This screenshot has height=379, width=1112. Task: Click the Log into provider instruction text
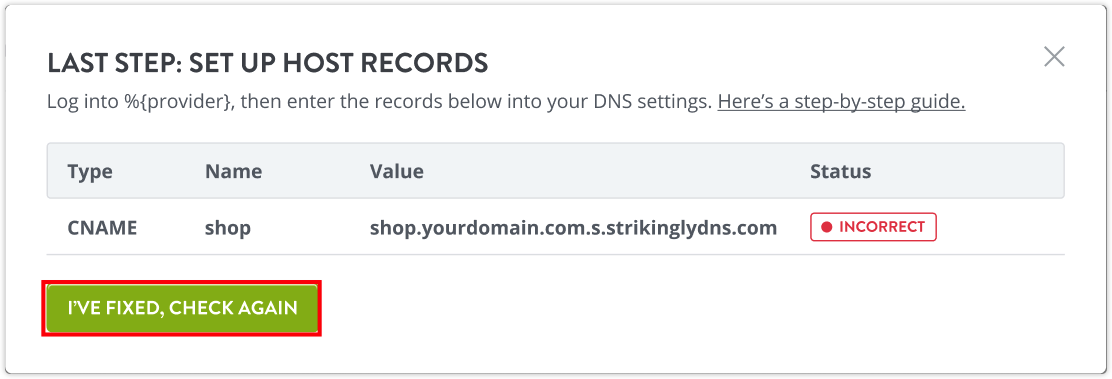[x=379, y=102]
